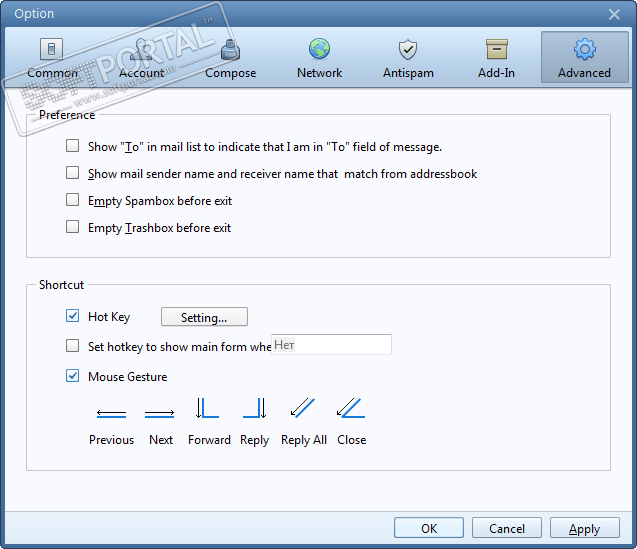The image size is (637, 549).
Task: Click the Compose inkwell icon
Action: pyautogui.click(x=230, y=49)
